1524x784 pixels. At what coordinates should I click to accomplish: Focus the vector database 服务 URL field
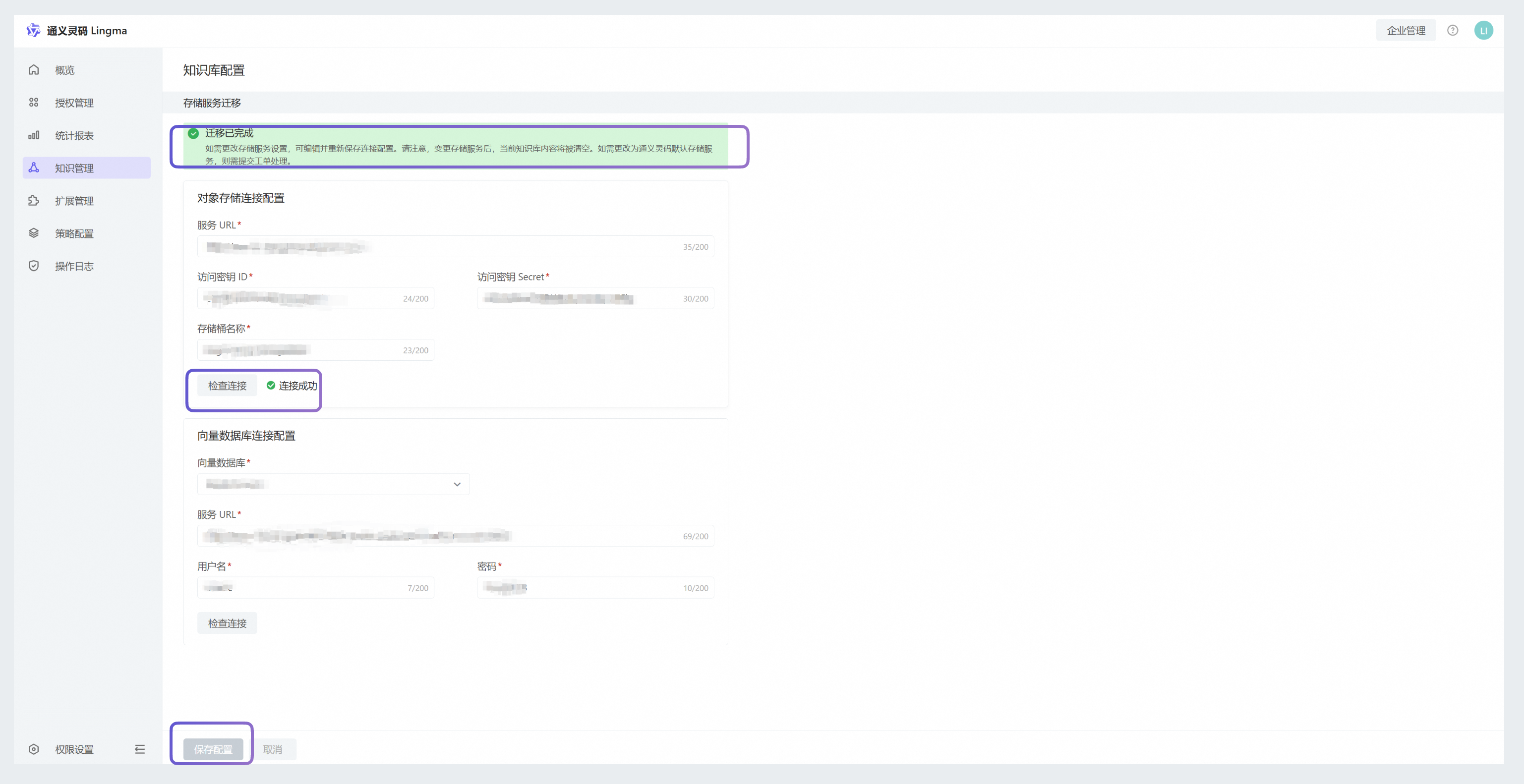point(456,536)
